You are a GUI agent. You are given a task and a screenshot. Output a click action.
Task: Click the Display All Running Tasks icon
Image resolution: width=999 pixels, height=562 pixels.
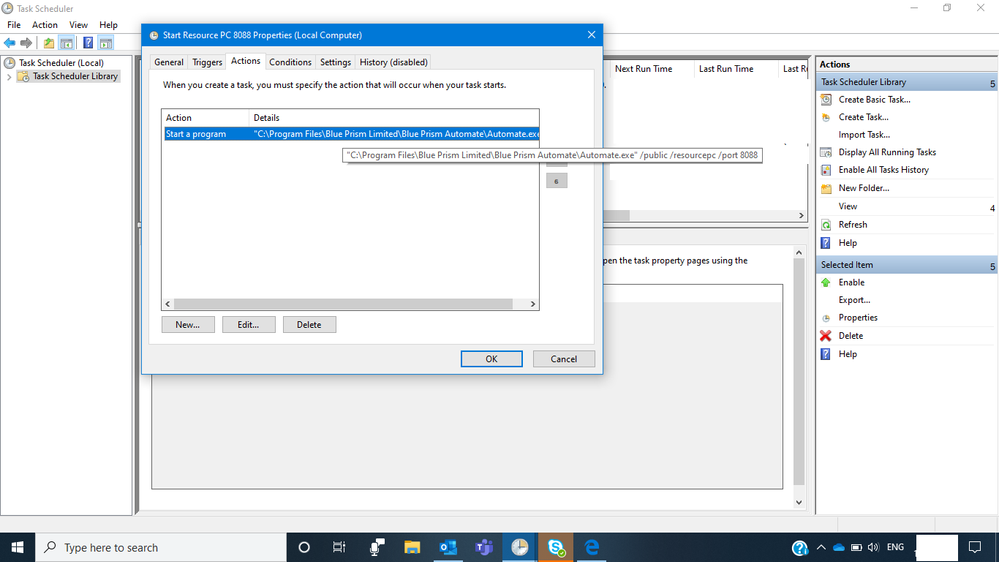click(826, 152)
